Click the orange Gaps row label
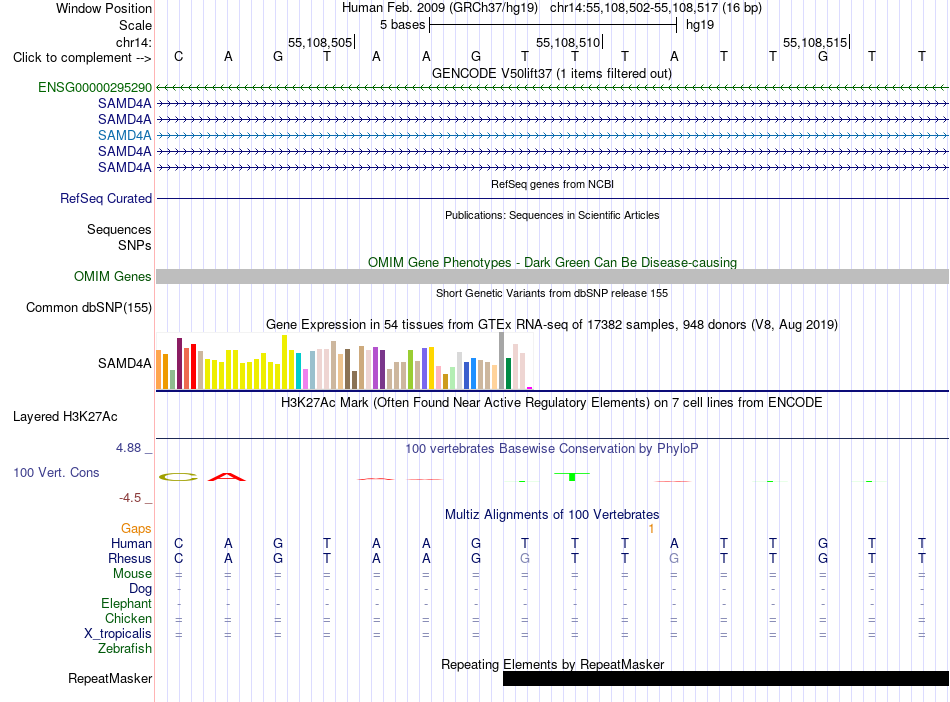This screenshot has width=950, height=702. coord(136,529)
